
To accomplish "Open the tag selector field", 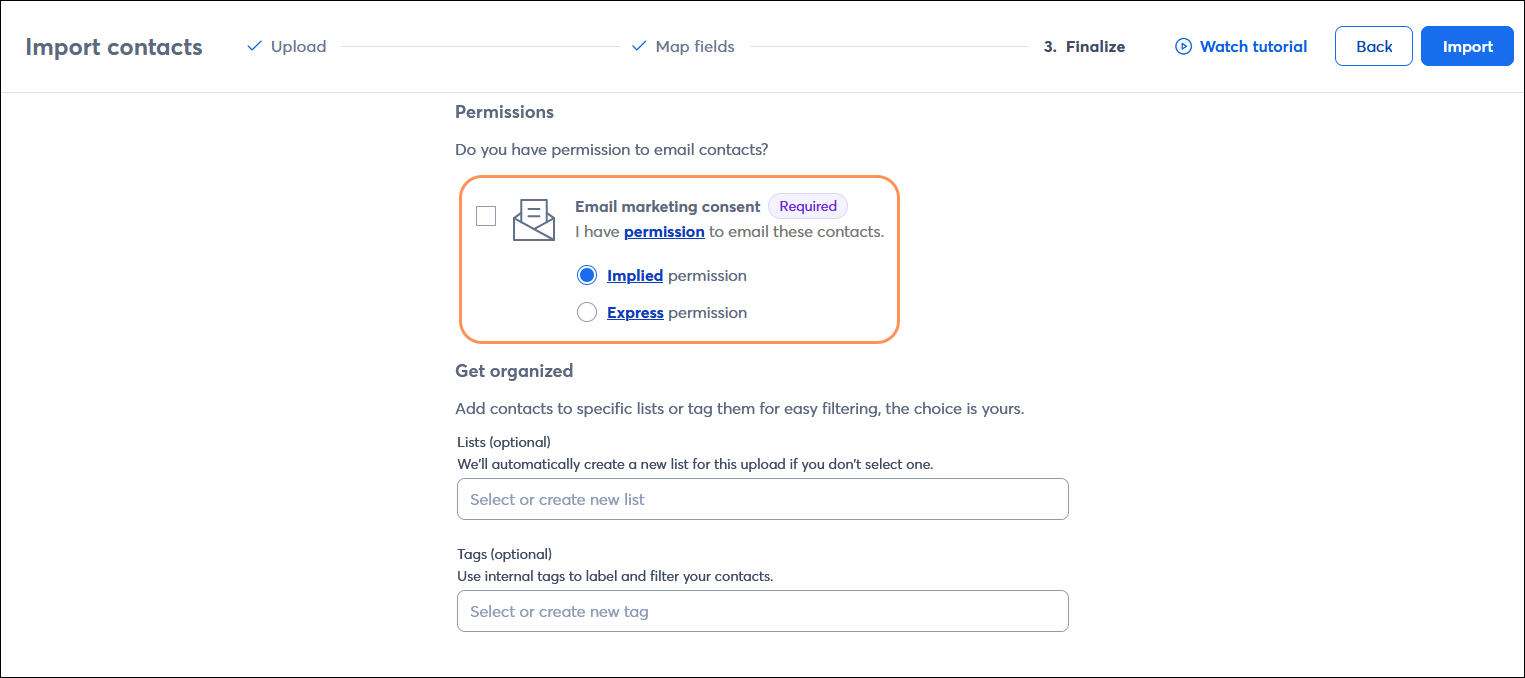I will (762, 610).
